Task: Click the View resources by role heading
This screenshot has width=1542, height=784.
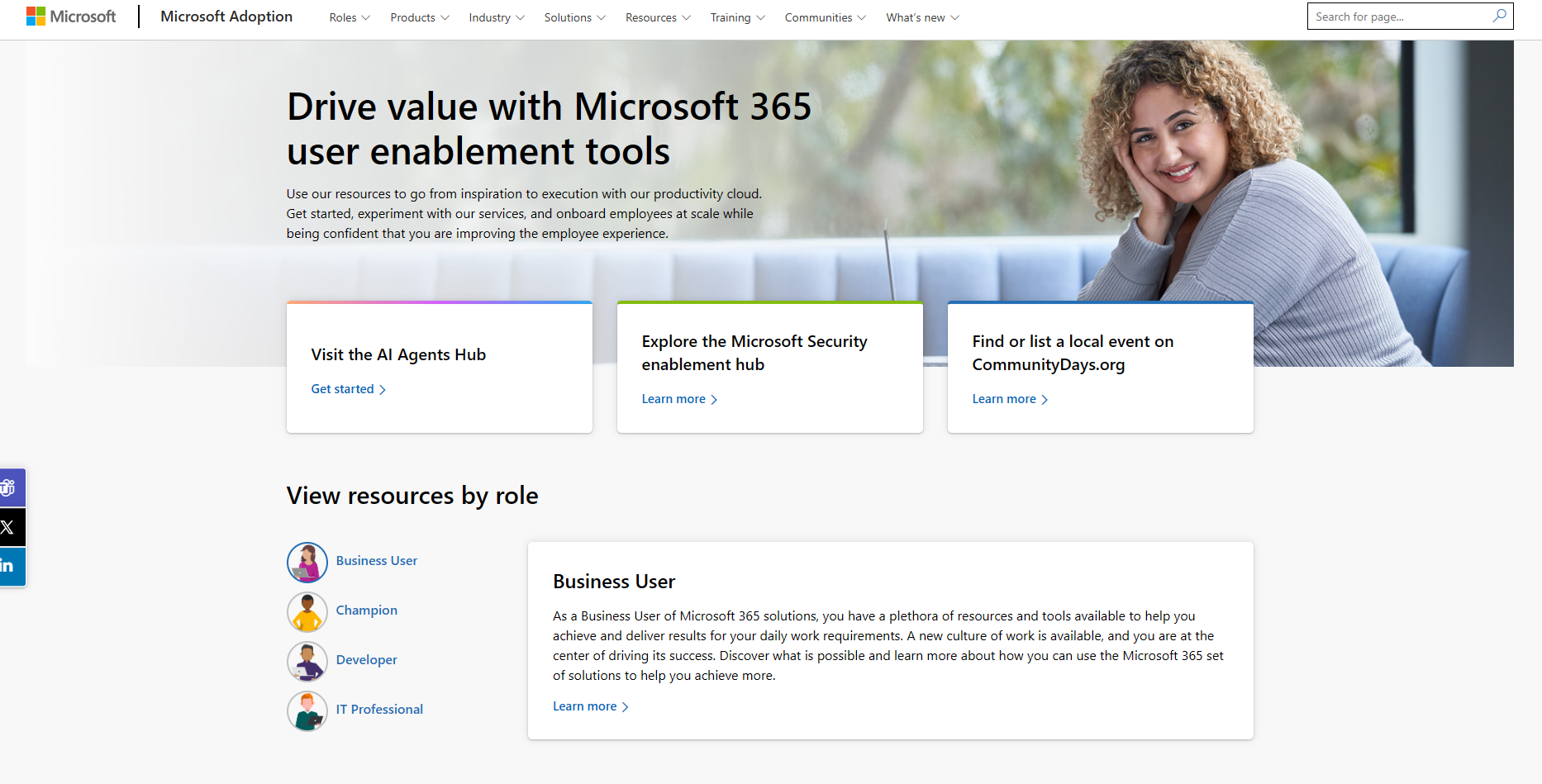Action: [412, 496]
